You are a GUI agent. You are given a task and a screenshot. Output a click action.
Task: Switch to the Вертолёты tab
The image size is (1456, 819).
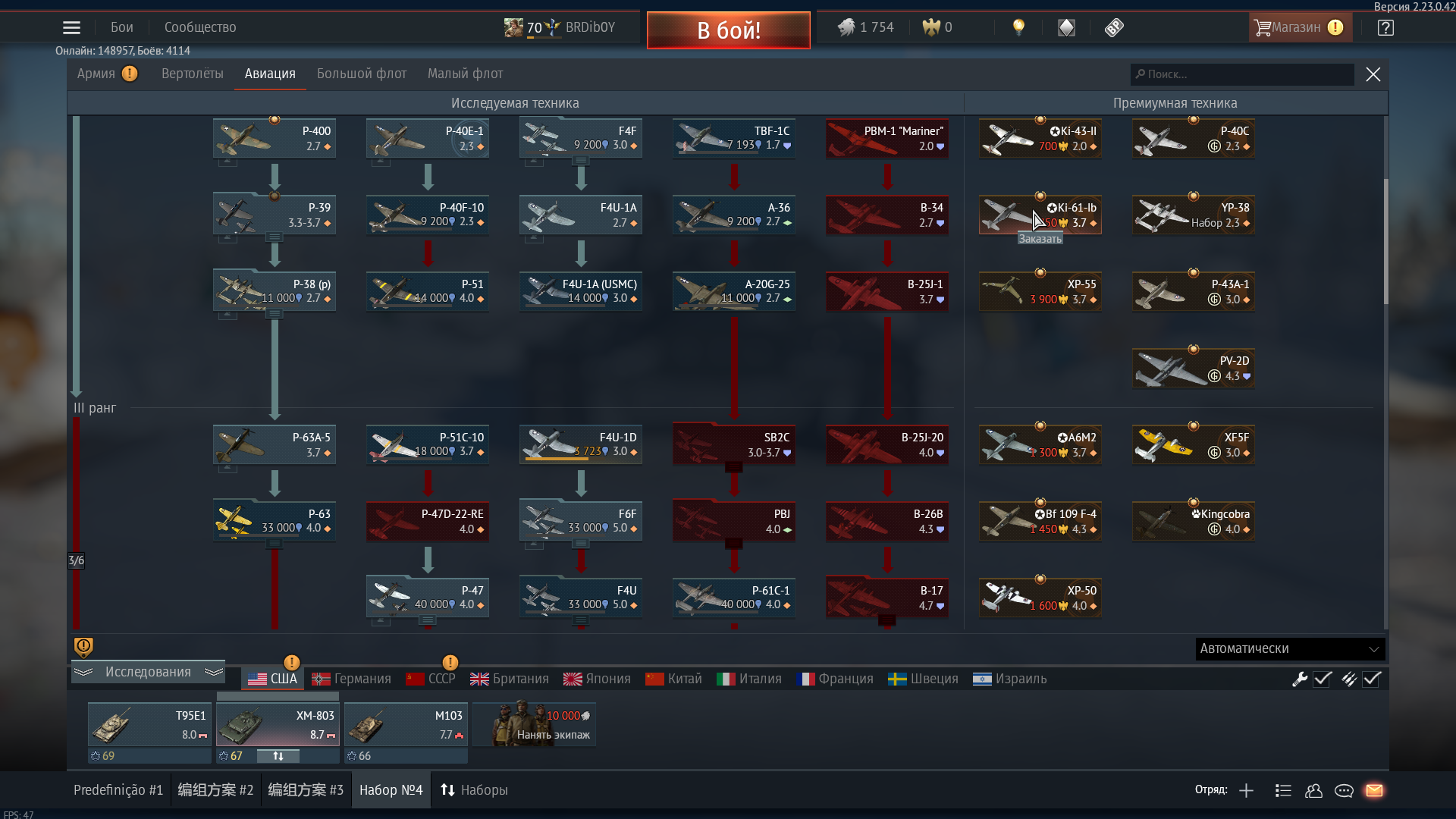click(193, 74)
